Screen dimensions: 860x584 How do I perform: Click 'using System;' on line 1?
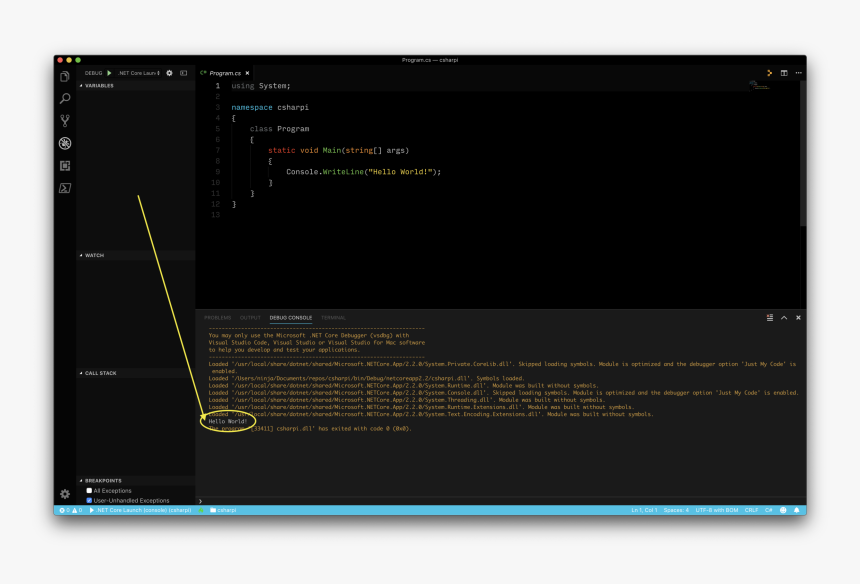point(261,86)
